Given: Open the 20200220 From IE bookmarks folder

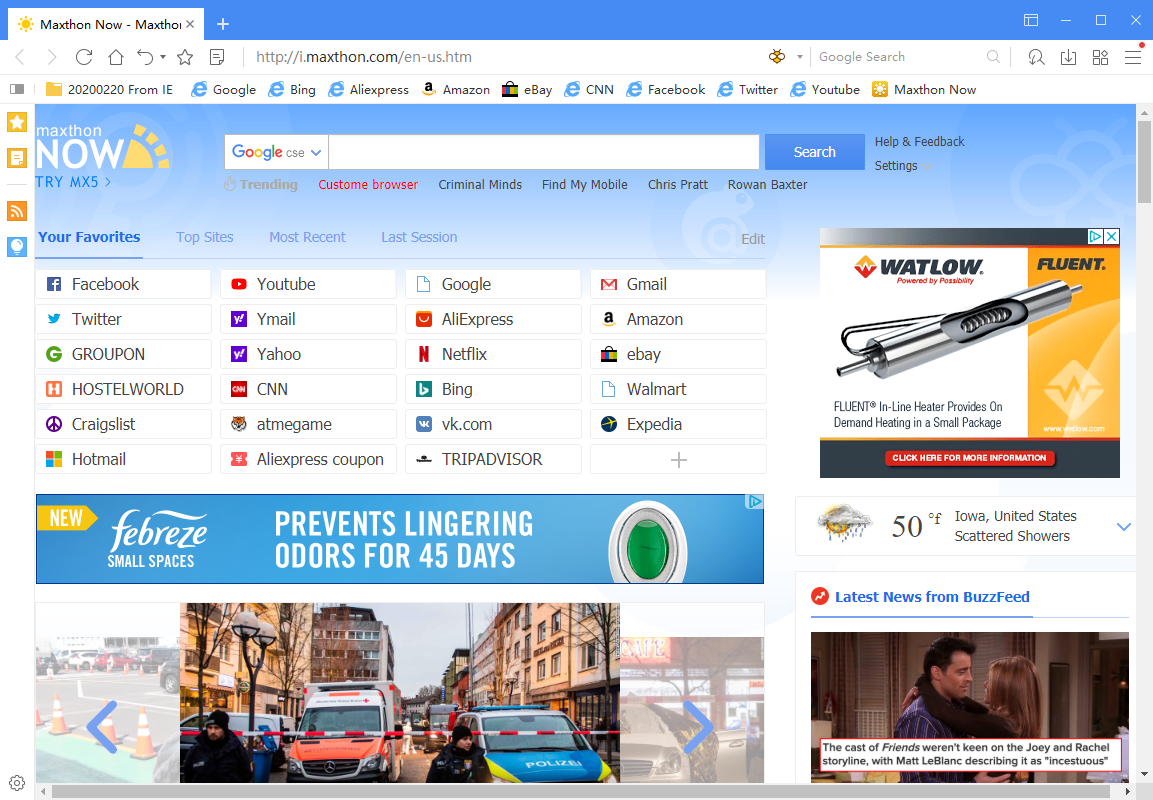Looking at the screenshot, I should pyautogui.click(x=110, y=89).
